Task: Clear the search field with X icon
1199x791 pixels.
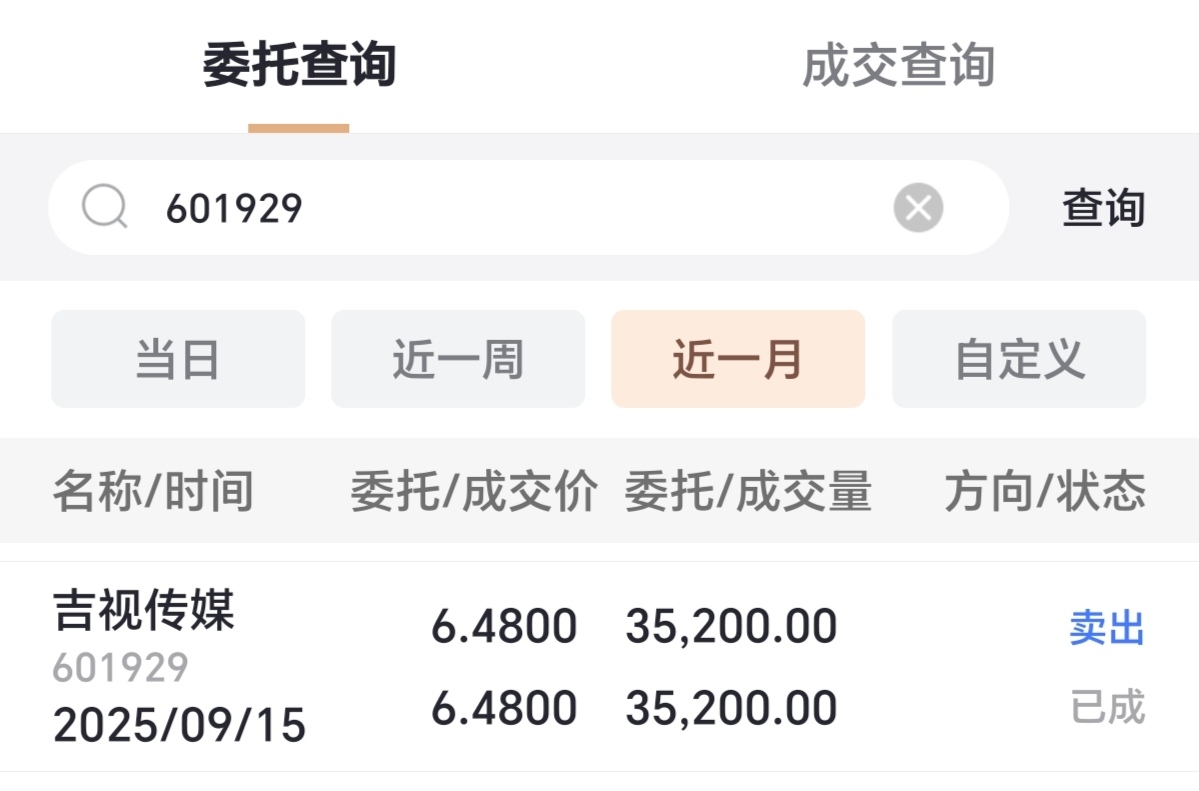Action: pyautogui.click(x=918, y=208)
